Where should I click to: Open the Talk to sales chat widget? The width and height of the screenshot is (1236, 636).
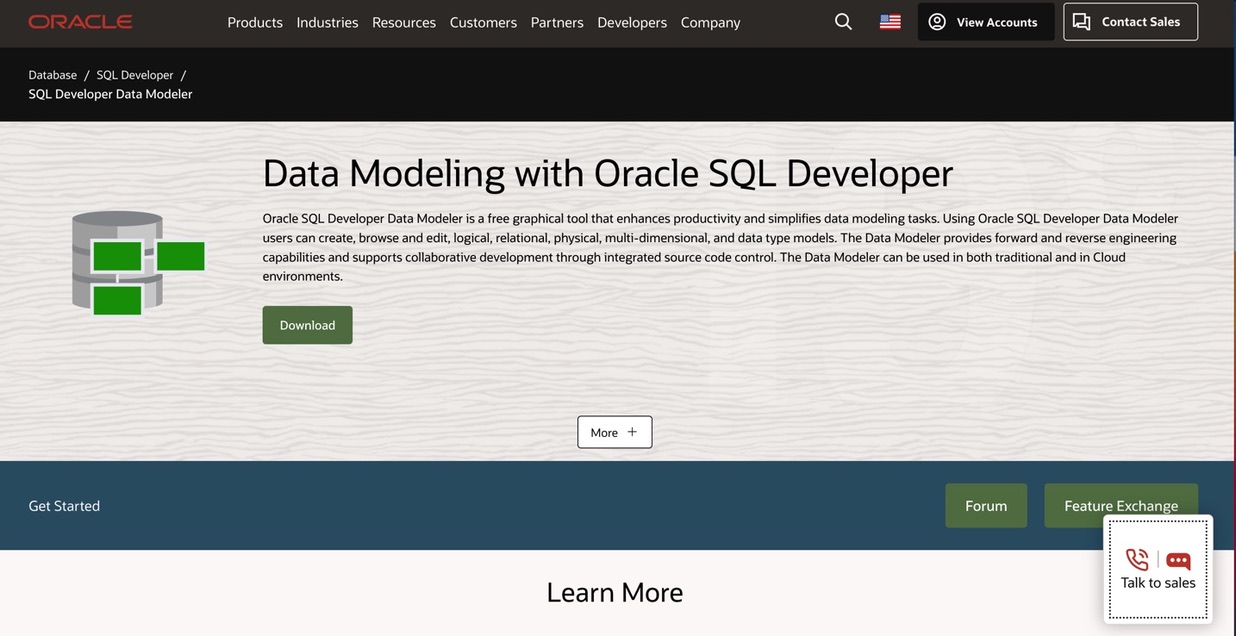(1158, 570)
